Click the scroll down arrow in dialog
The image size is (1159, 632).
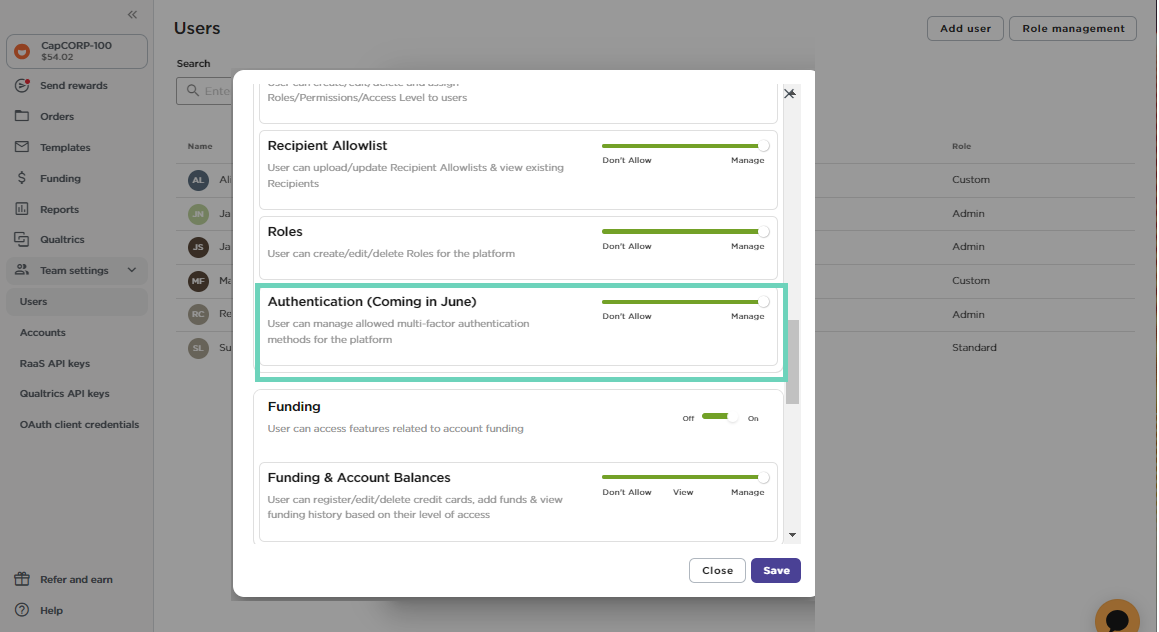coord(792,534)
